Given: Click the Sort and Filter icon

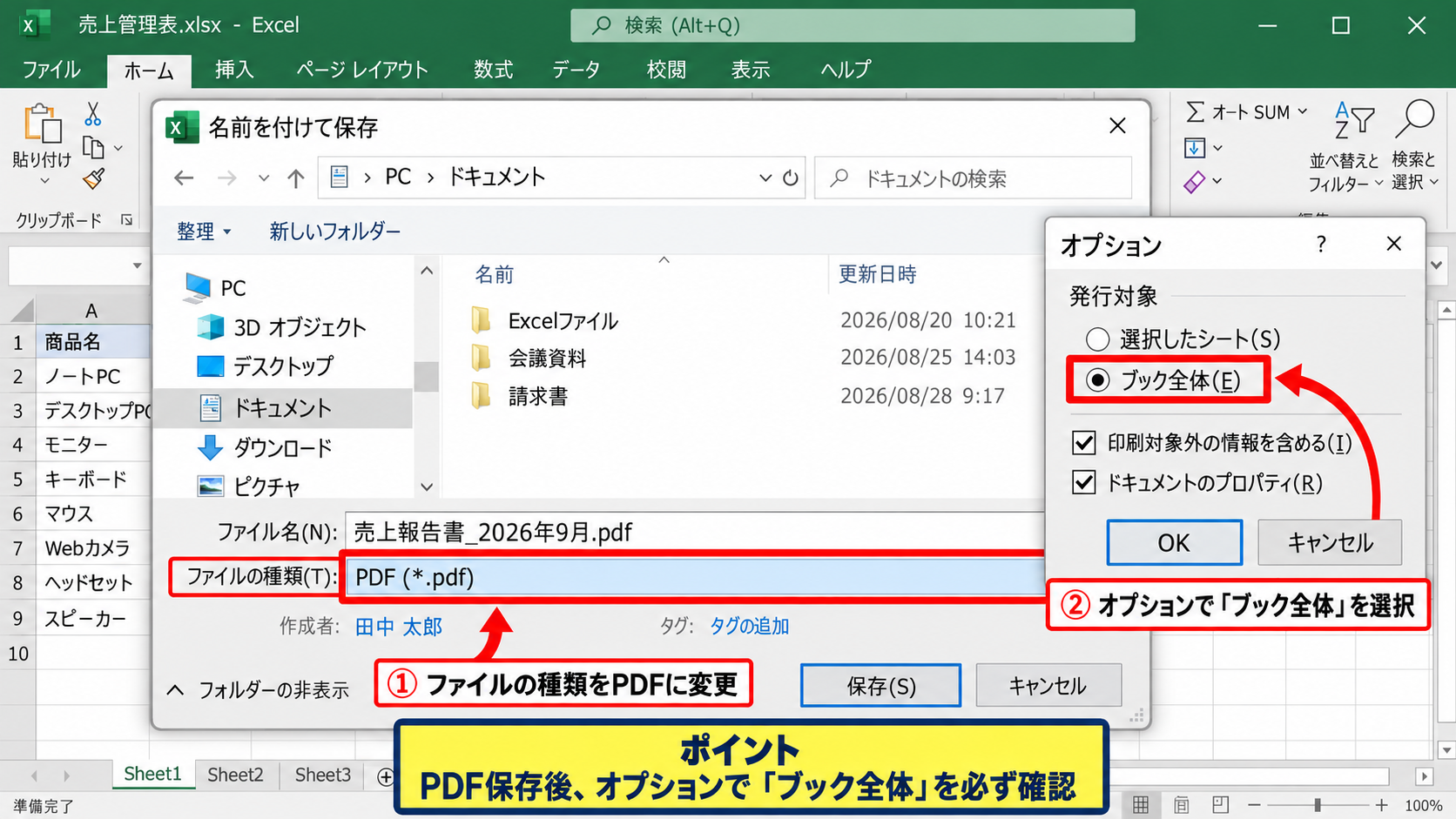Looking at the screenshot, I should tap(1354, 121).
